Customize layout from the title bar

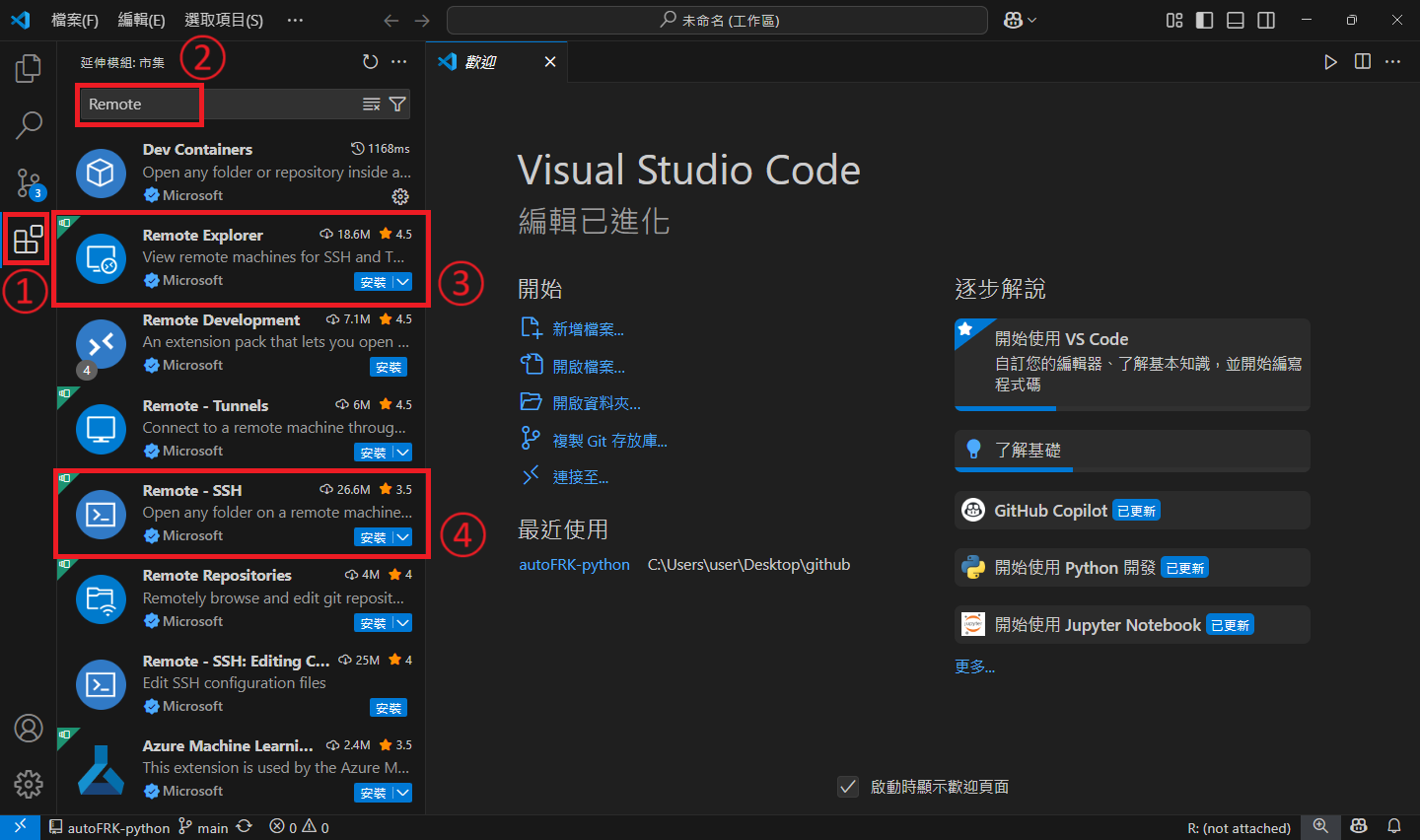click(x=1174, y=21)
